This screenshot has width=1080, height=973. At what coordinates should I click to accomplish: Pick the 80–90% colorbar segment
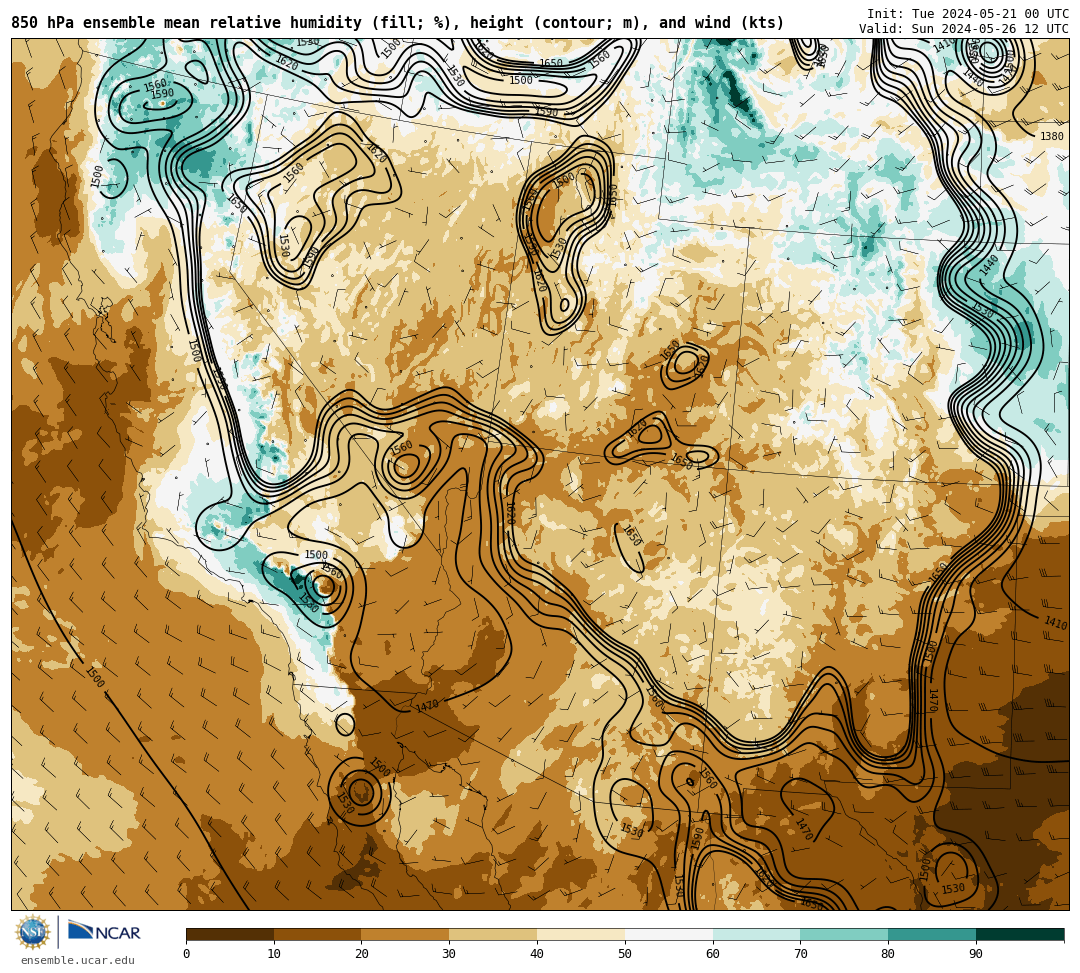pos(932,934)
